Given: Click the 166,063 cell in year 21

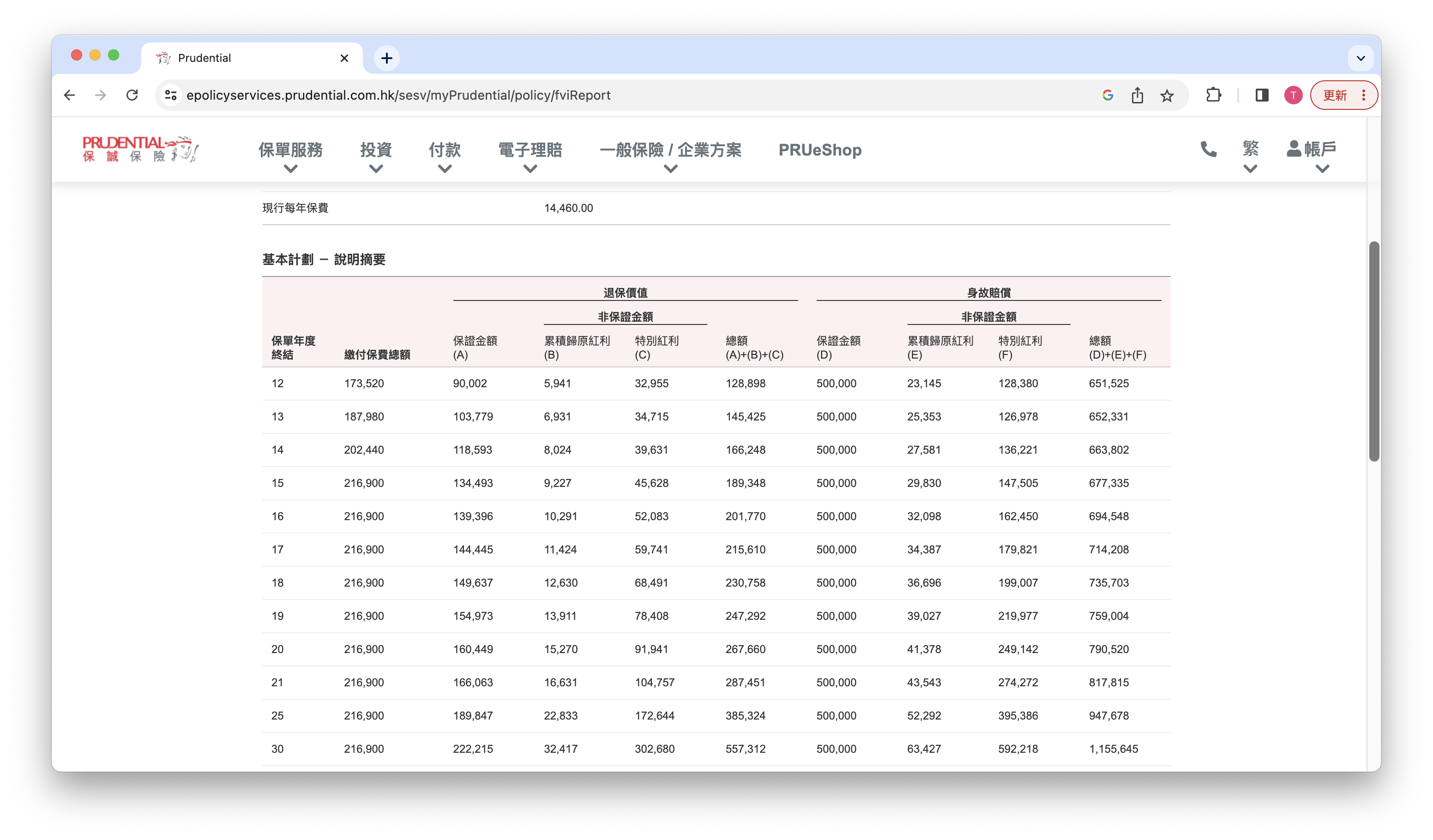Looking at the screenshot, I should [473, 683].
